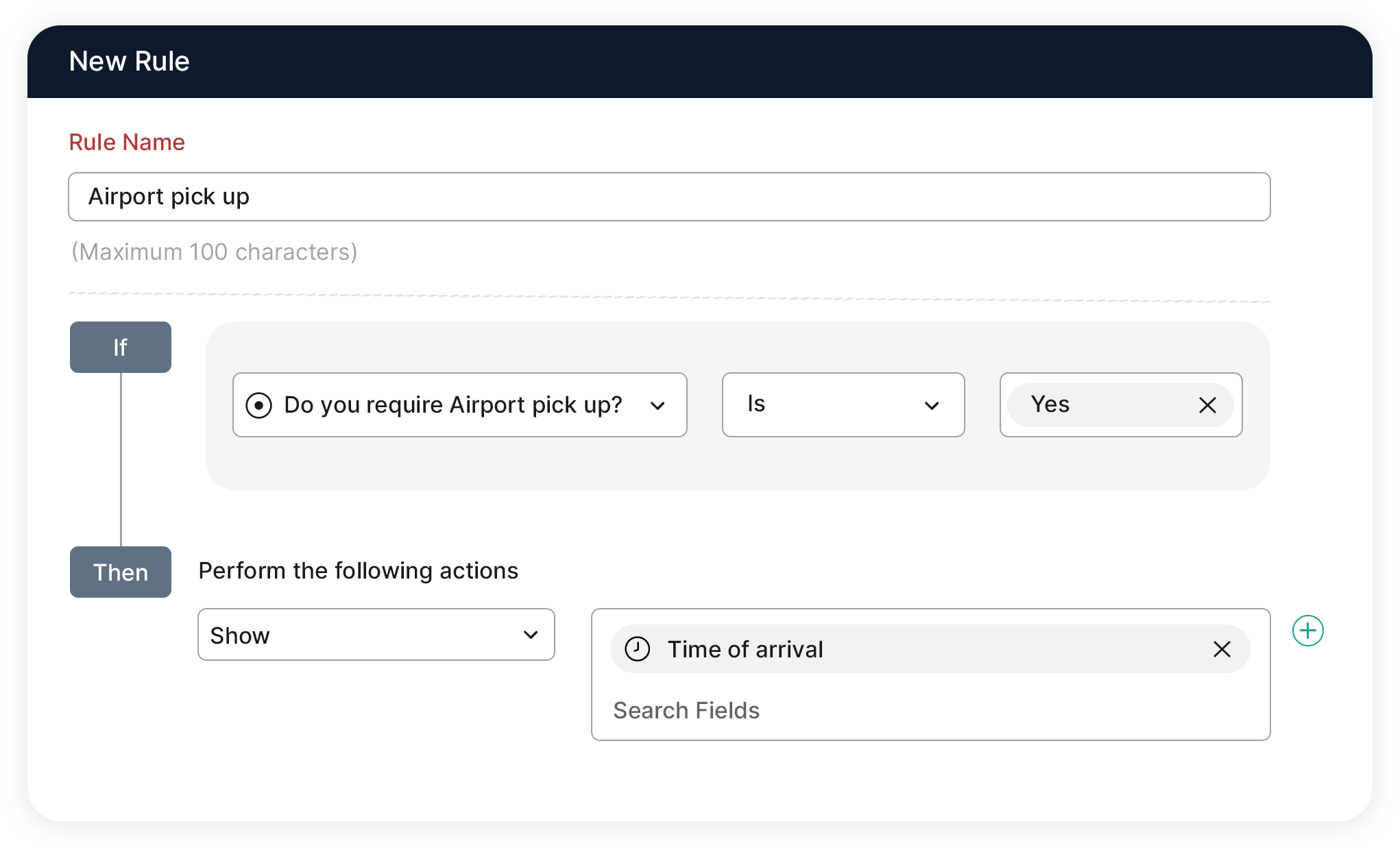Click the New Rule header title
Image resolution: width=1400 pixels, height=850 pixels.
(x=129, y=62)
